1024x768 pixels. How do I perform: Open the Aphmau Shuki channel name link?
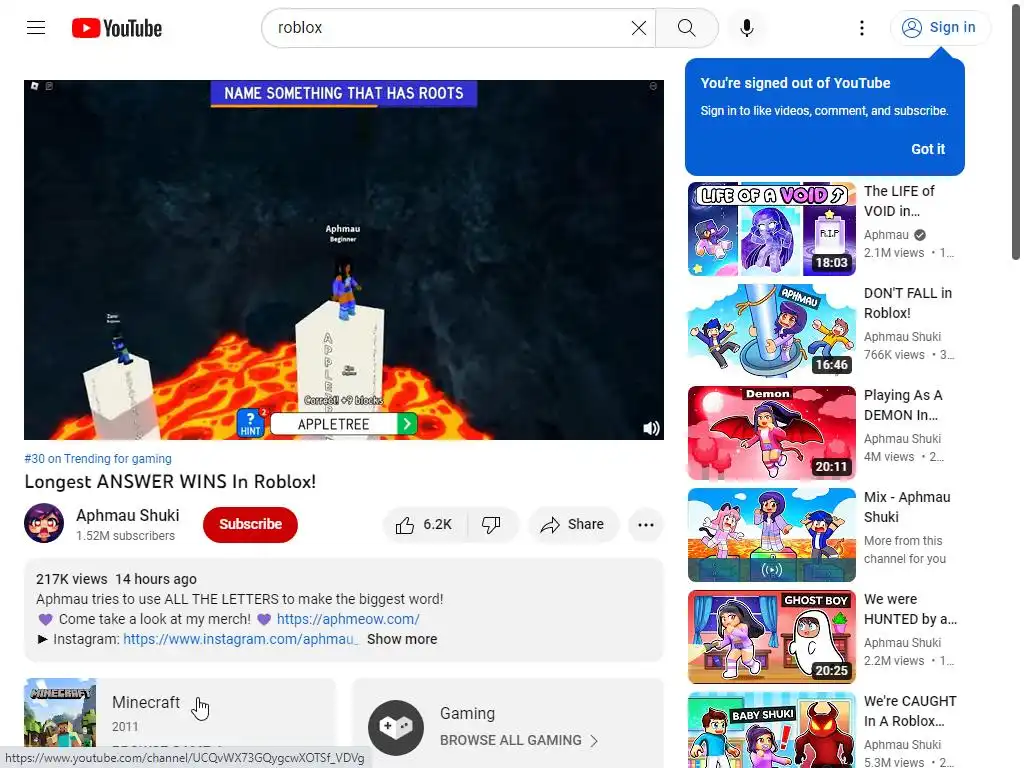[x=127, y=515]
